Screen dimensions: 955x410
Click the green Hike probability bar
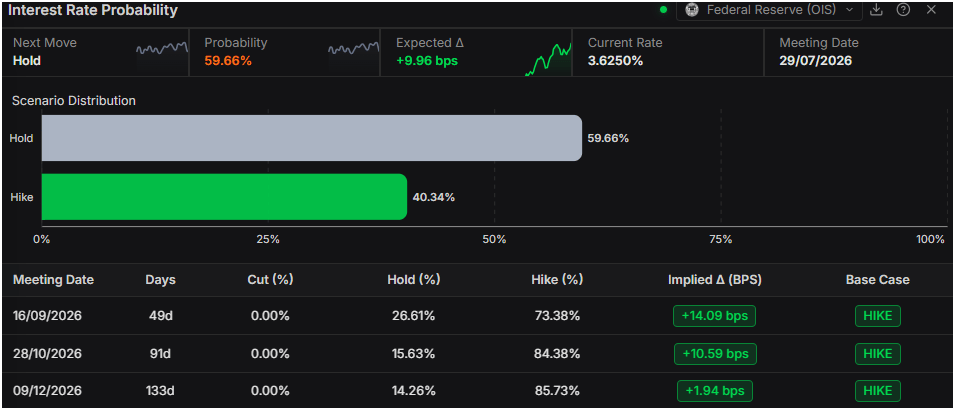tap(224, 197)
